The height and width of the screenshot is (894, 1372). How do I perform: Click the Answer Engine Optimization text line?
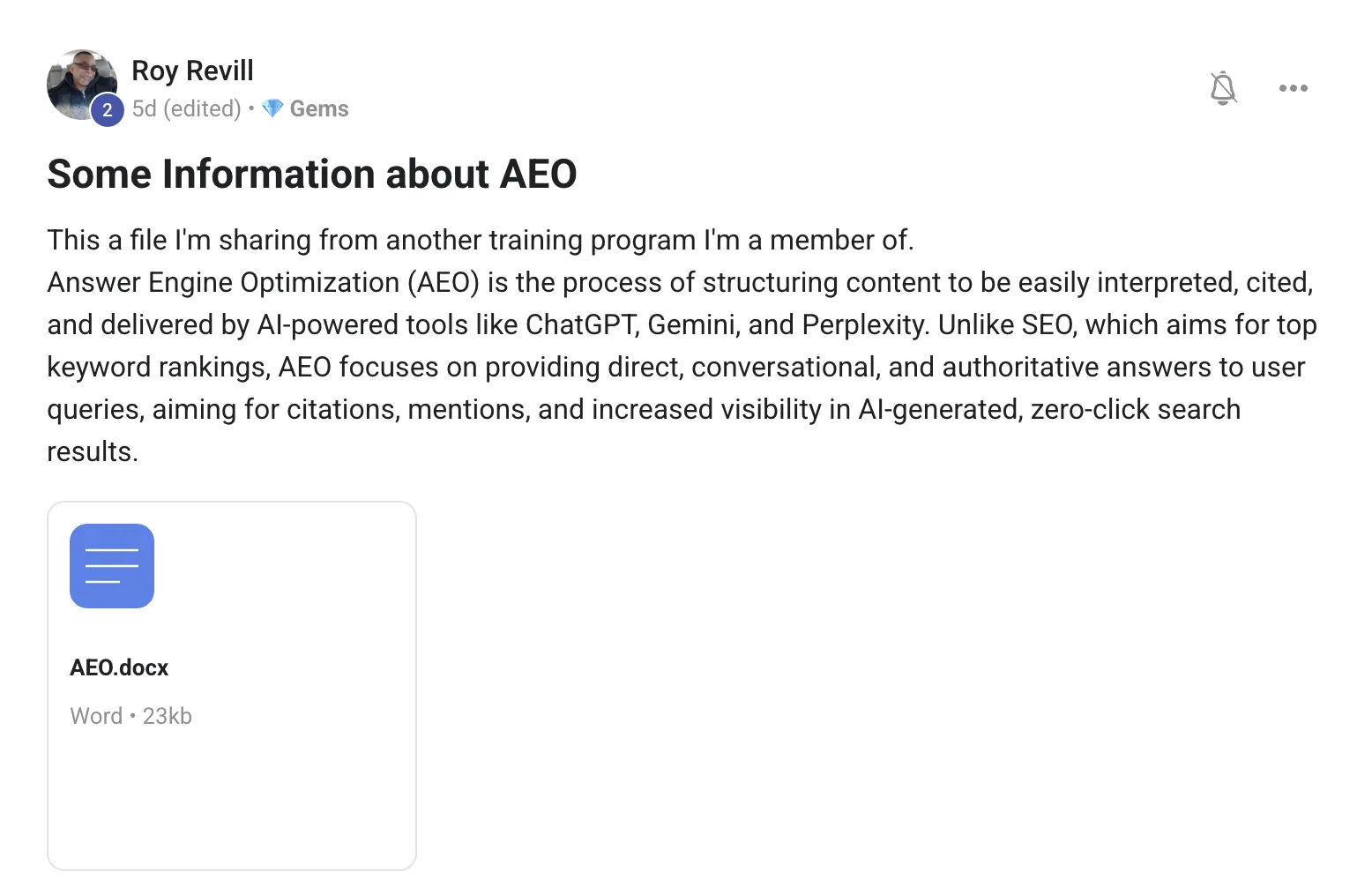pos(681,282)
